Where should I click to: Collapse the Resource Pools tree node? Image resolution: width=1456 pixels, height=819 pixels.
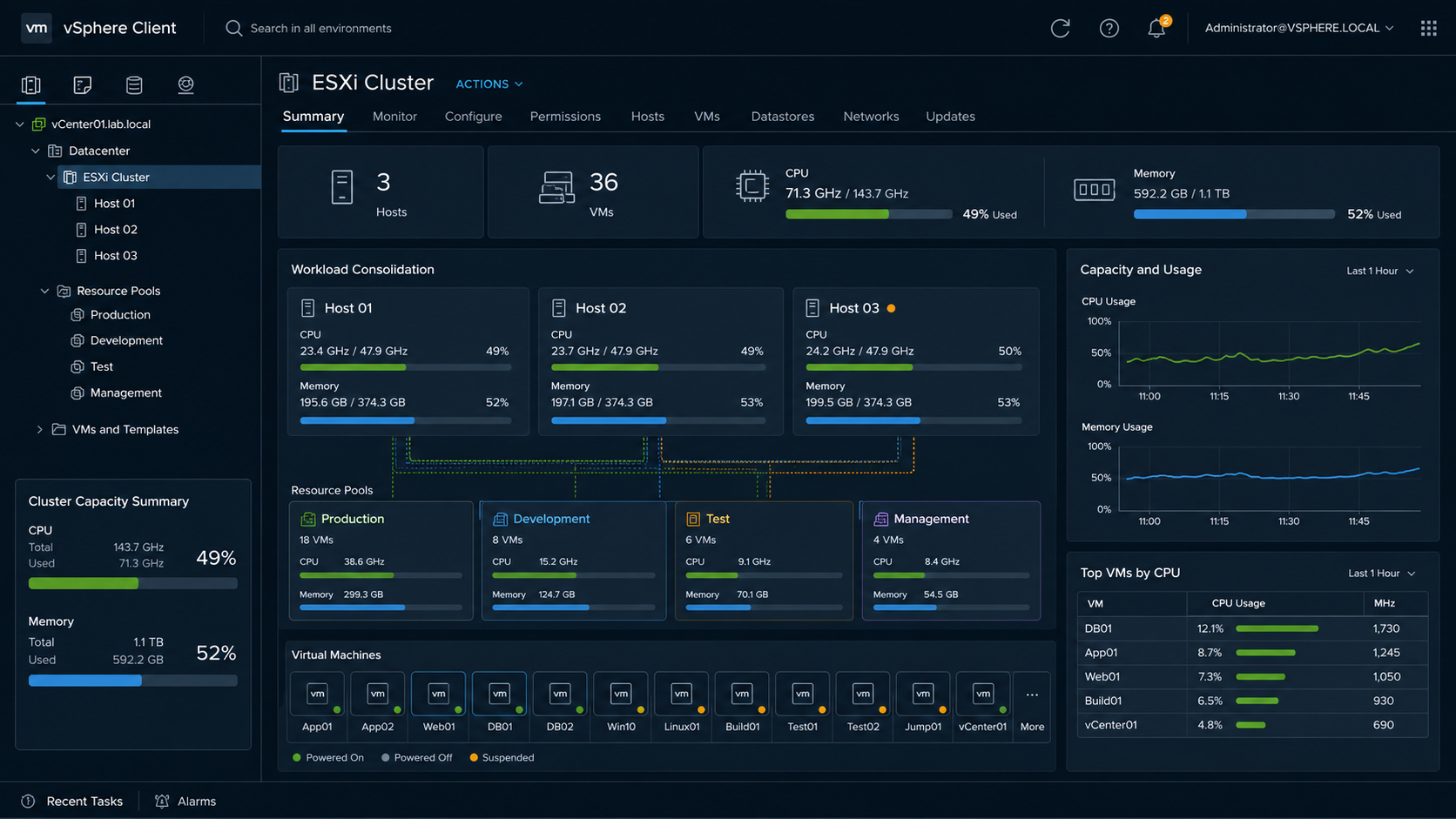point(44,291)
